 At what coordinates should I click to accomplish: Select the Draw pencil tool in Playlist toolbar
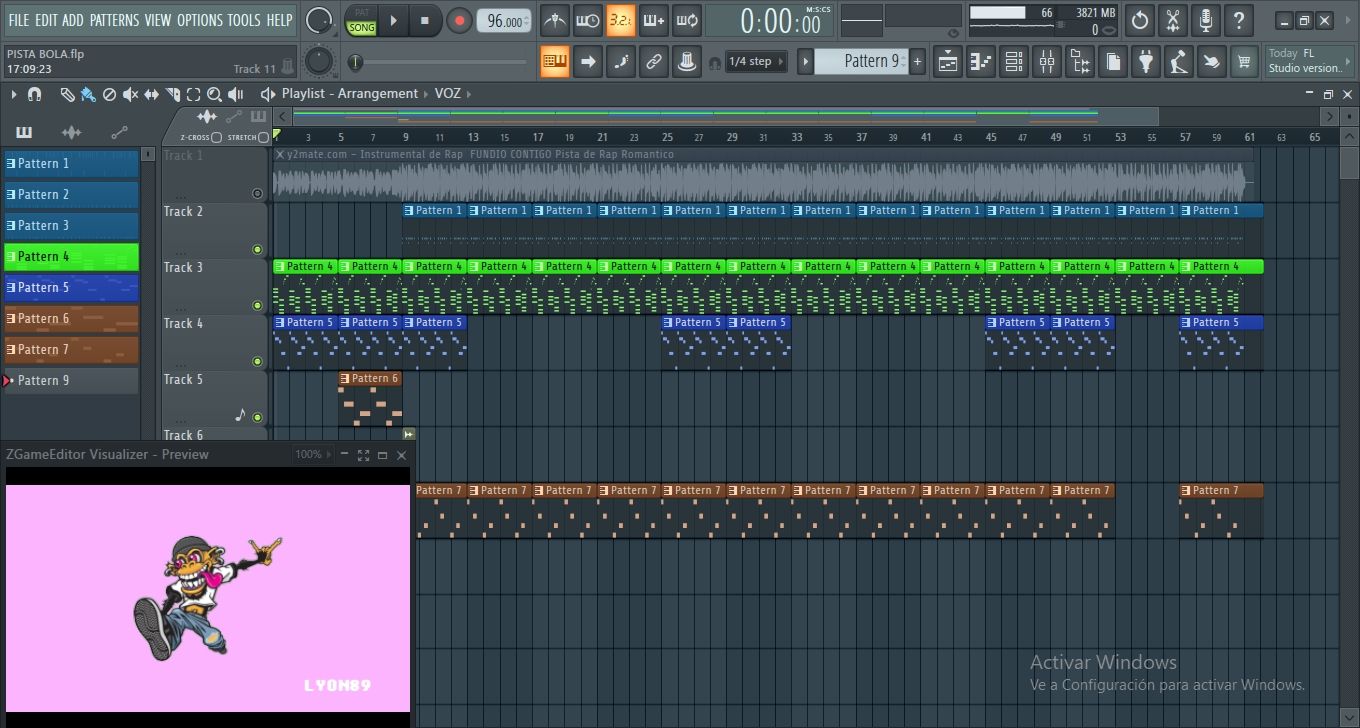(67, 94)
